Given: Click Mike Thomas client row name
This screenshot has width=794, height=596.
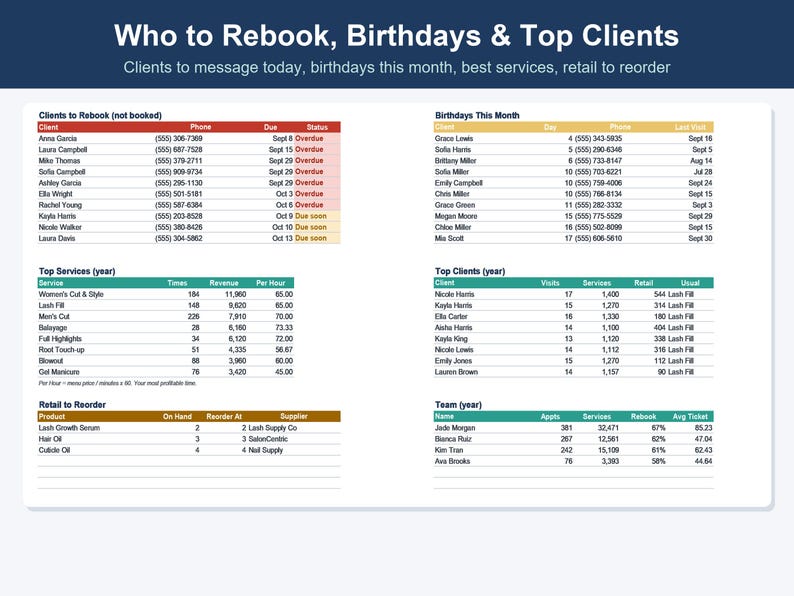Looking at the screenshot, I should click(59, 161).
